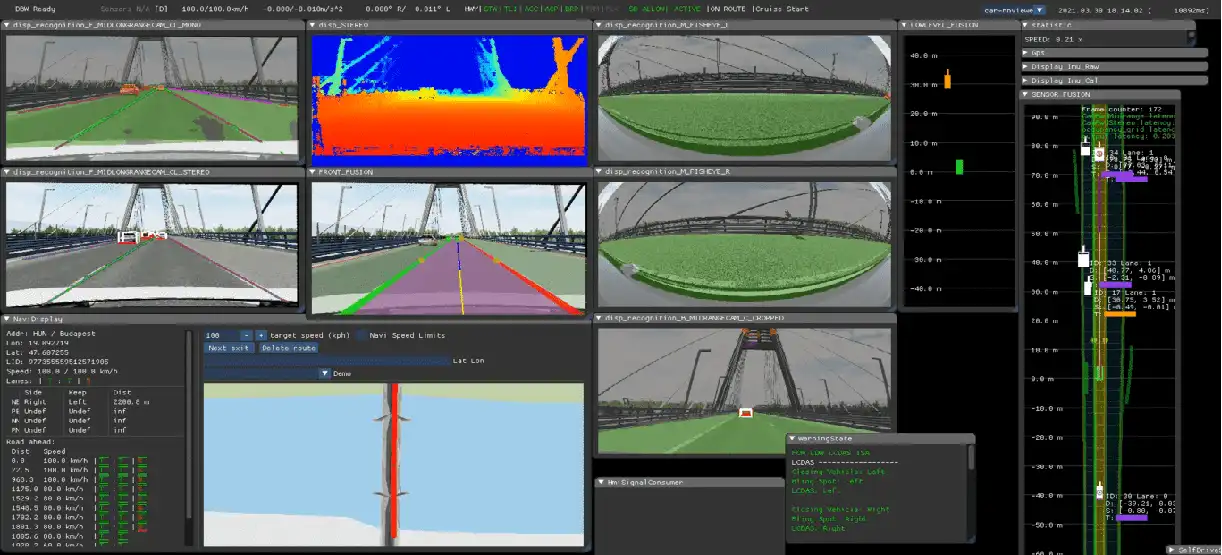Click the left fisheye camera view
The width and height of the screenshot is (1222, 555).
click(x=744, y=96)
